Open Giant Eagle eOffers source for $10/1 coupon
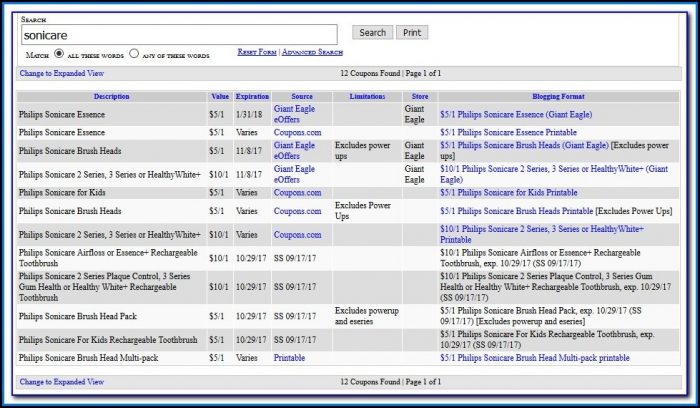The image size is (700, 408). [x=294, y=175]
